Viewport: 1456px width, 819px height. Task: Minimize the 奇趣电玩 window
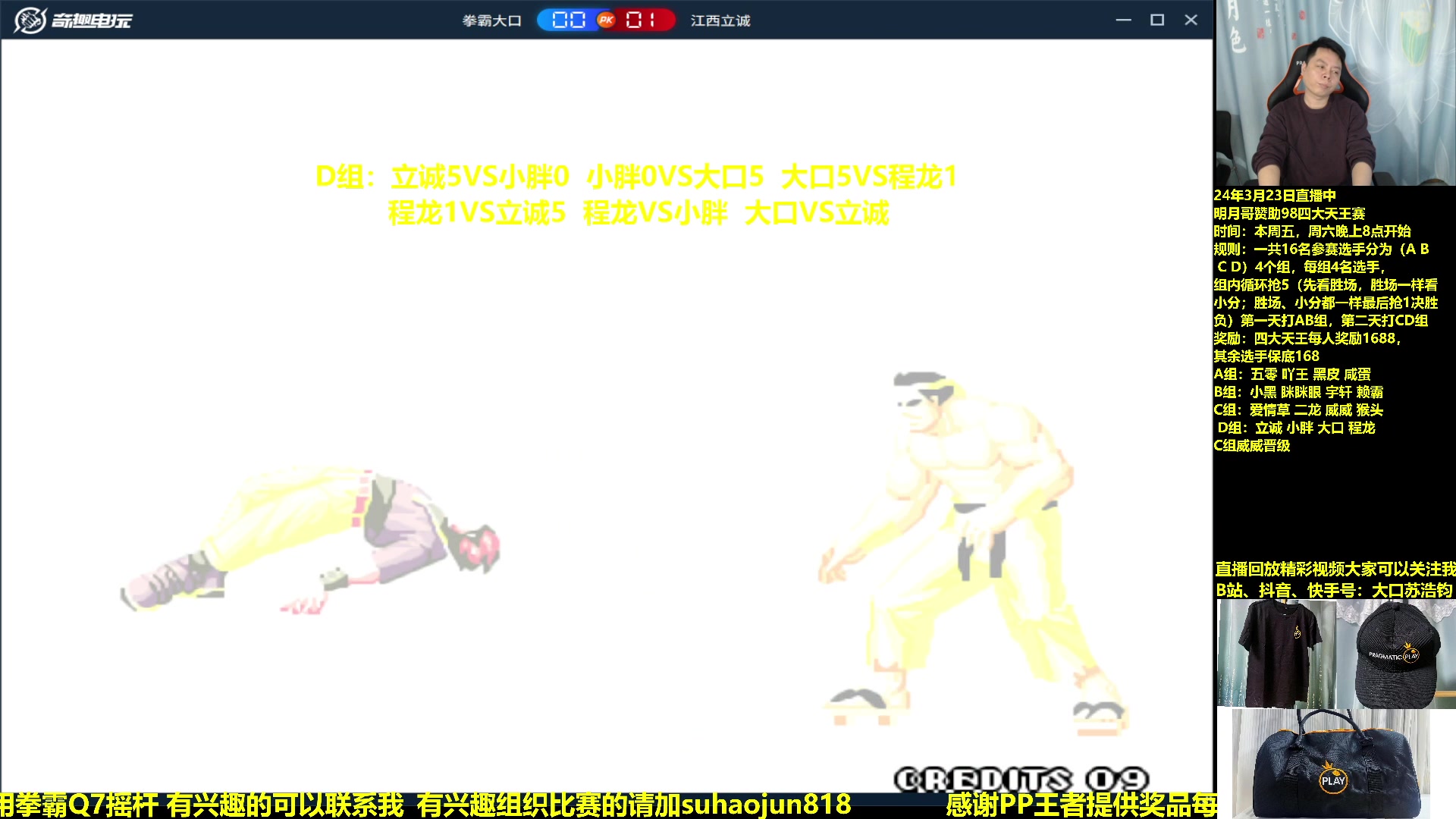(x=1123, y=20)
